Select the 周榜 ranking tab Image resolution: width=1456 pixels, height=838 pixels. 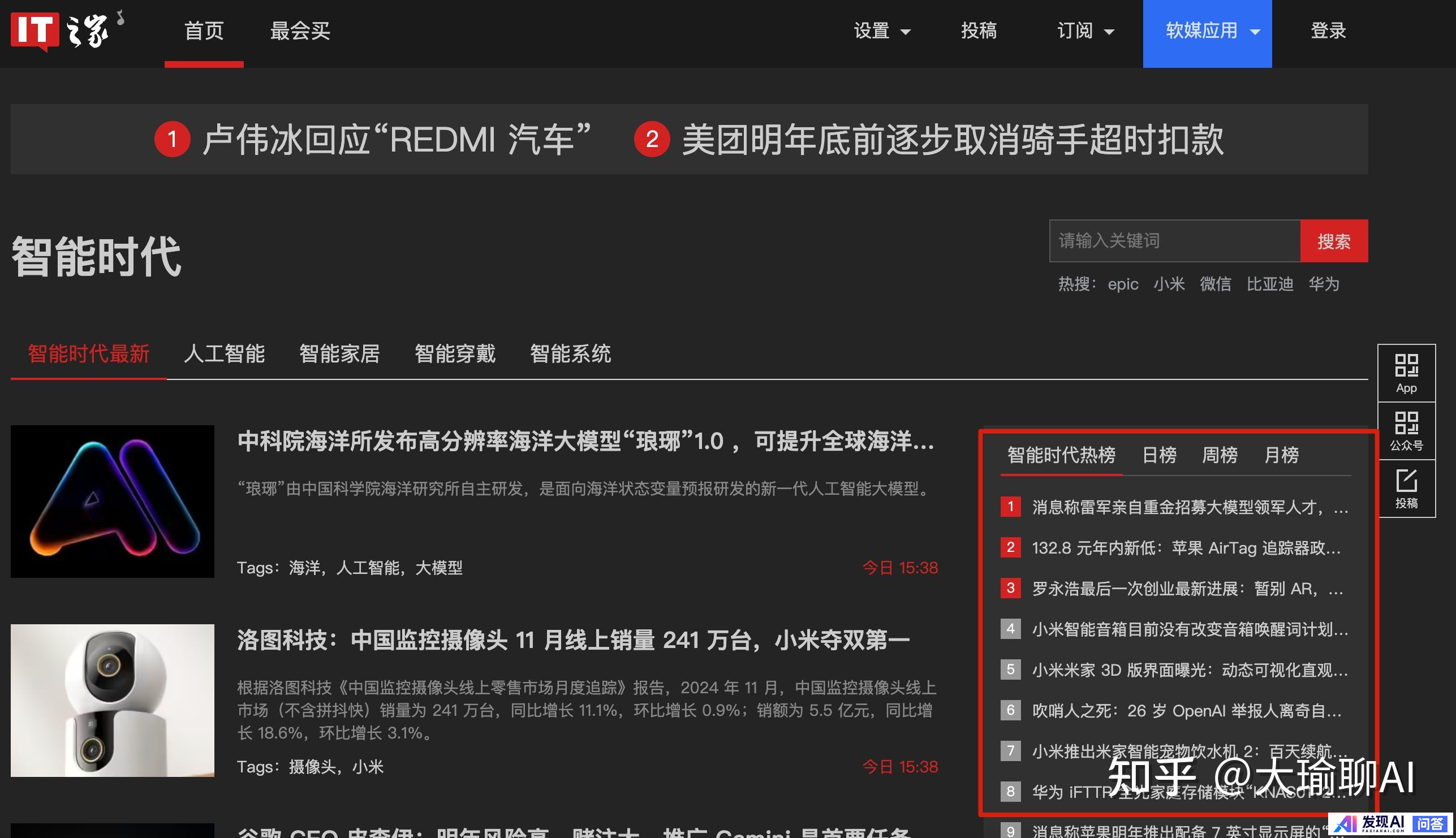tap(1220, 455)
